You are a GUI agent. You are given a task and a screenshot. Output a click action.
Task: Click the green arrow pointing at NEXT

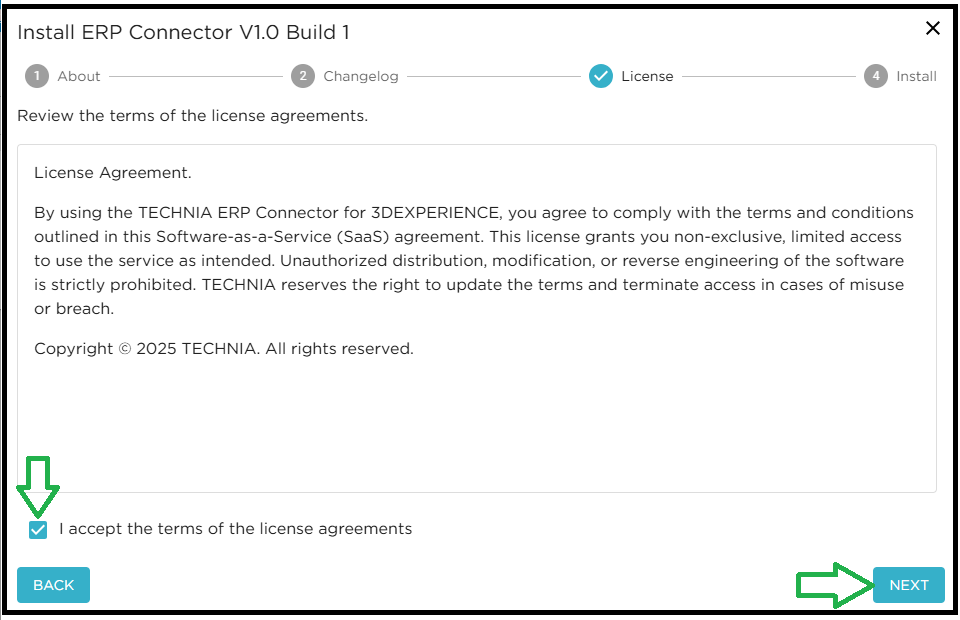click(x=832, y=585)
